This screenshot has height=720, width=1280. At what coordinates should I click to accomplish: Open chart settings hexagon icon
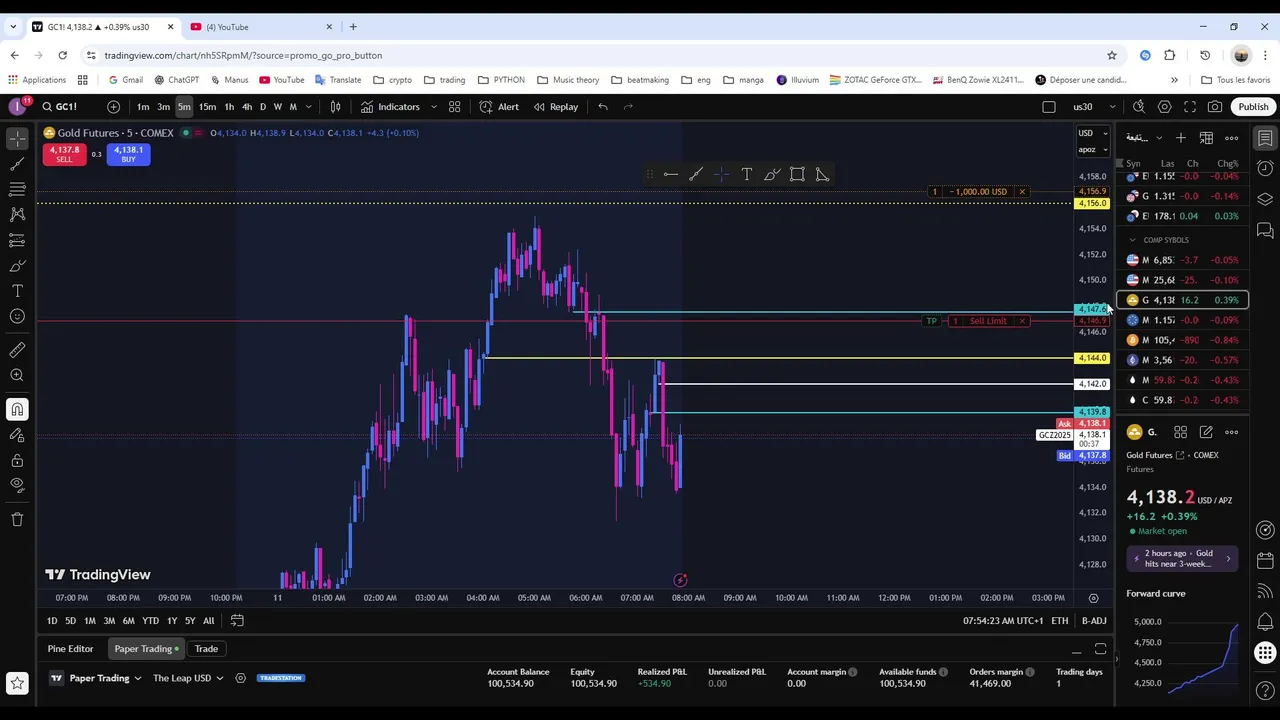point(1164,107)
